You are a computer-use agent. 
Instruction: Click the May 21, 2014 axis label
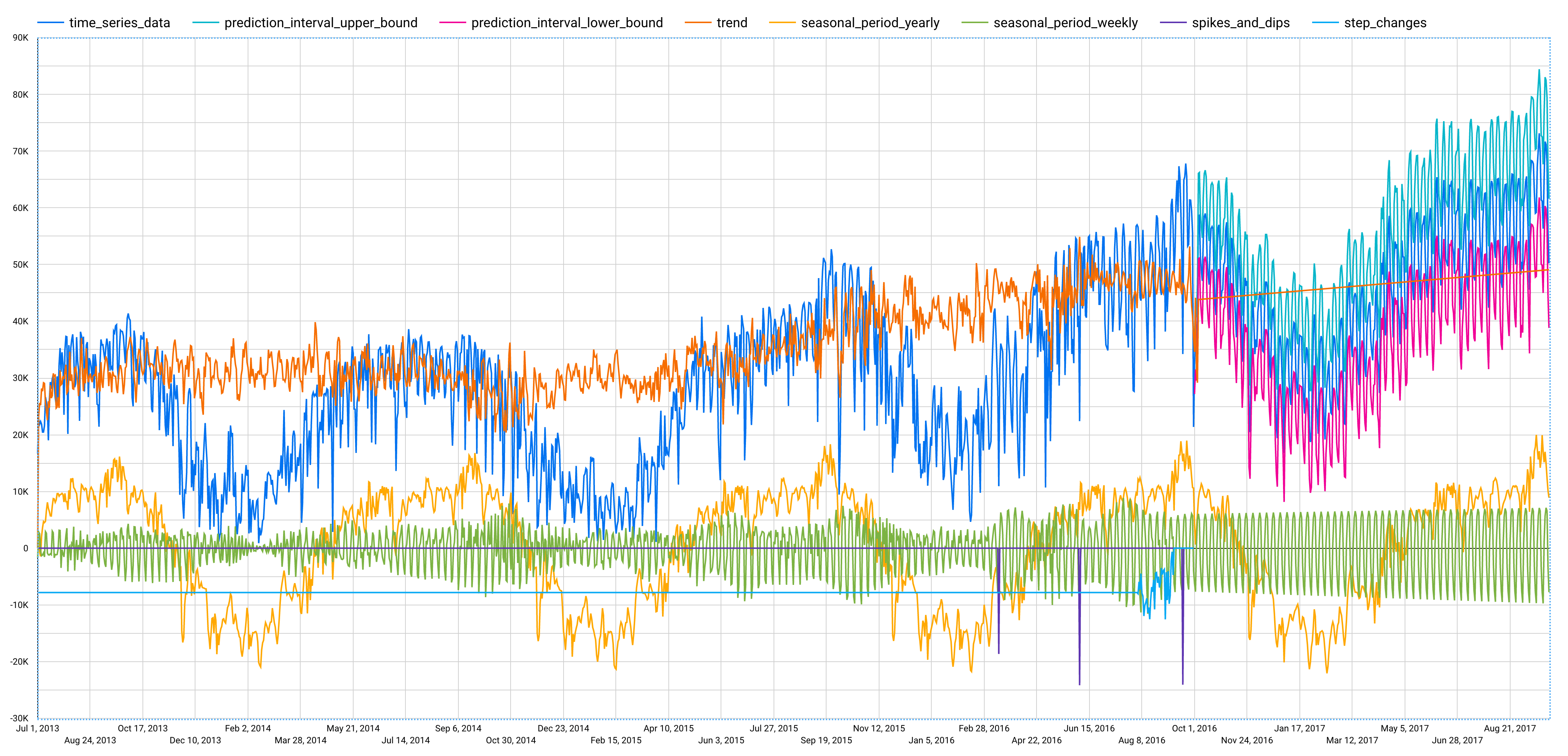353,728
